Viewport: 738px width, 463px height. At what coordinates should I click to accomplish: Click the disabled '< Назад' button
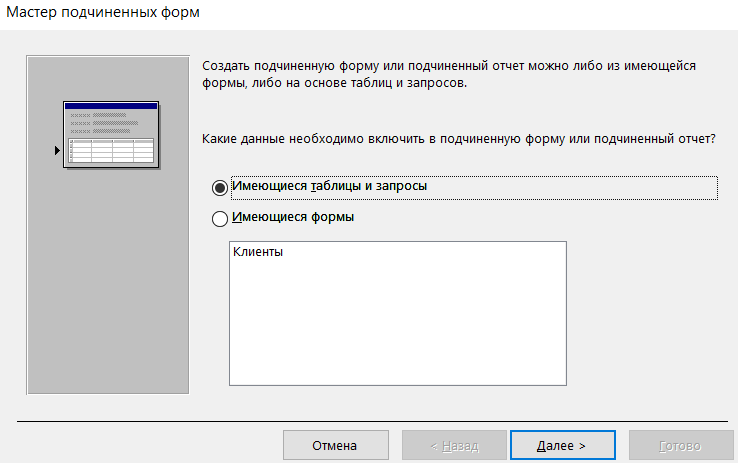[454, 445]
